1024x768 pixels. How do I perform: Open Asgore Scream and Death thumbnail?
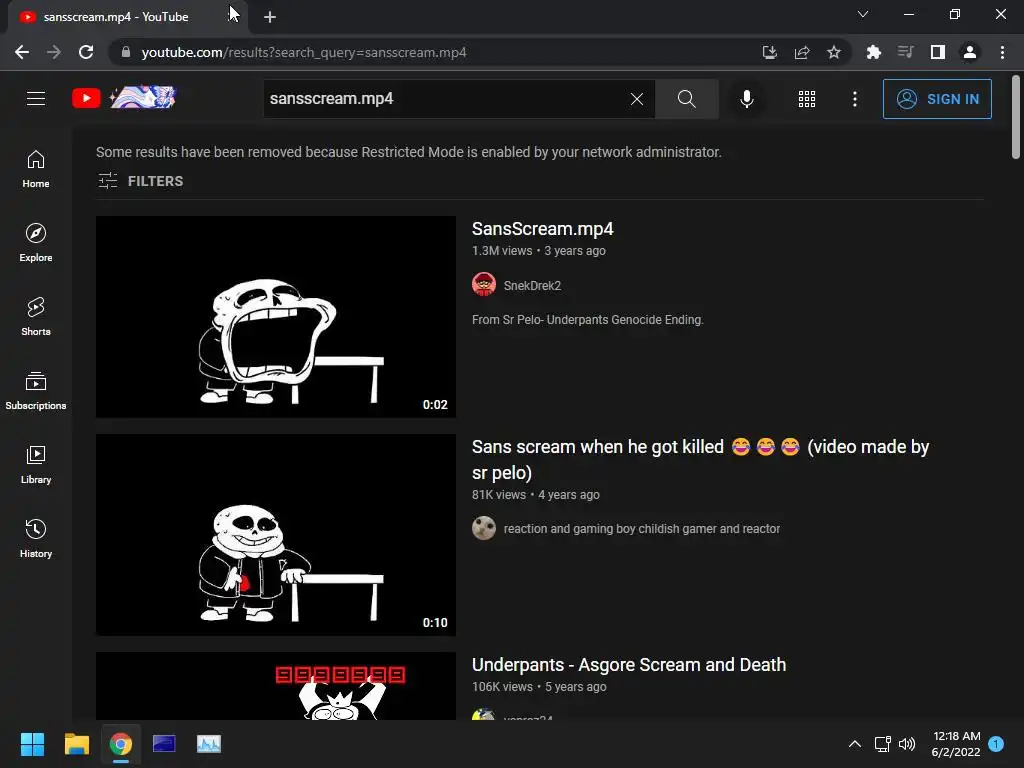pyautogui.click(x=276, y=686)
